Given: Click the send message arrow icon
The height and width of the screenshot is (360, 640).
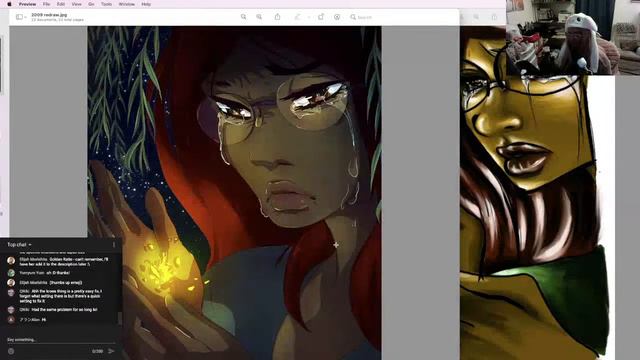Looking at the screenshot, I should click(111, 351).
